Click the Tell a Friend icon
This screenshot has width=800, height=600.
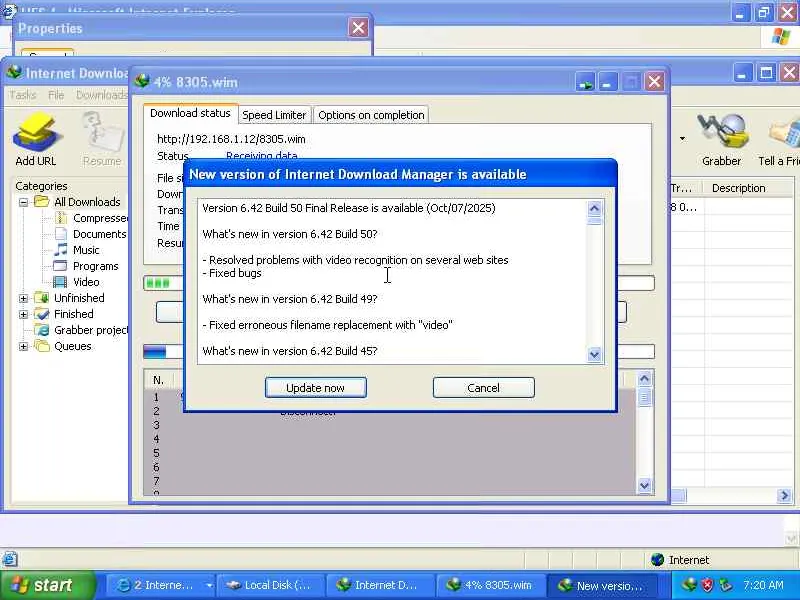pos(781,140)
